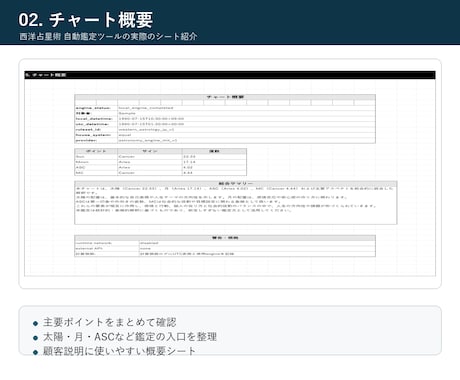Click the bullet '顧客説明に使いやすい概要シート'
Screen dimensions: 460x380
(x=119, y=351)
